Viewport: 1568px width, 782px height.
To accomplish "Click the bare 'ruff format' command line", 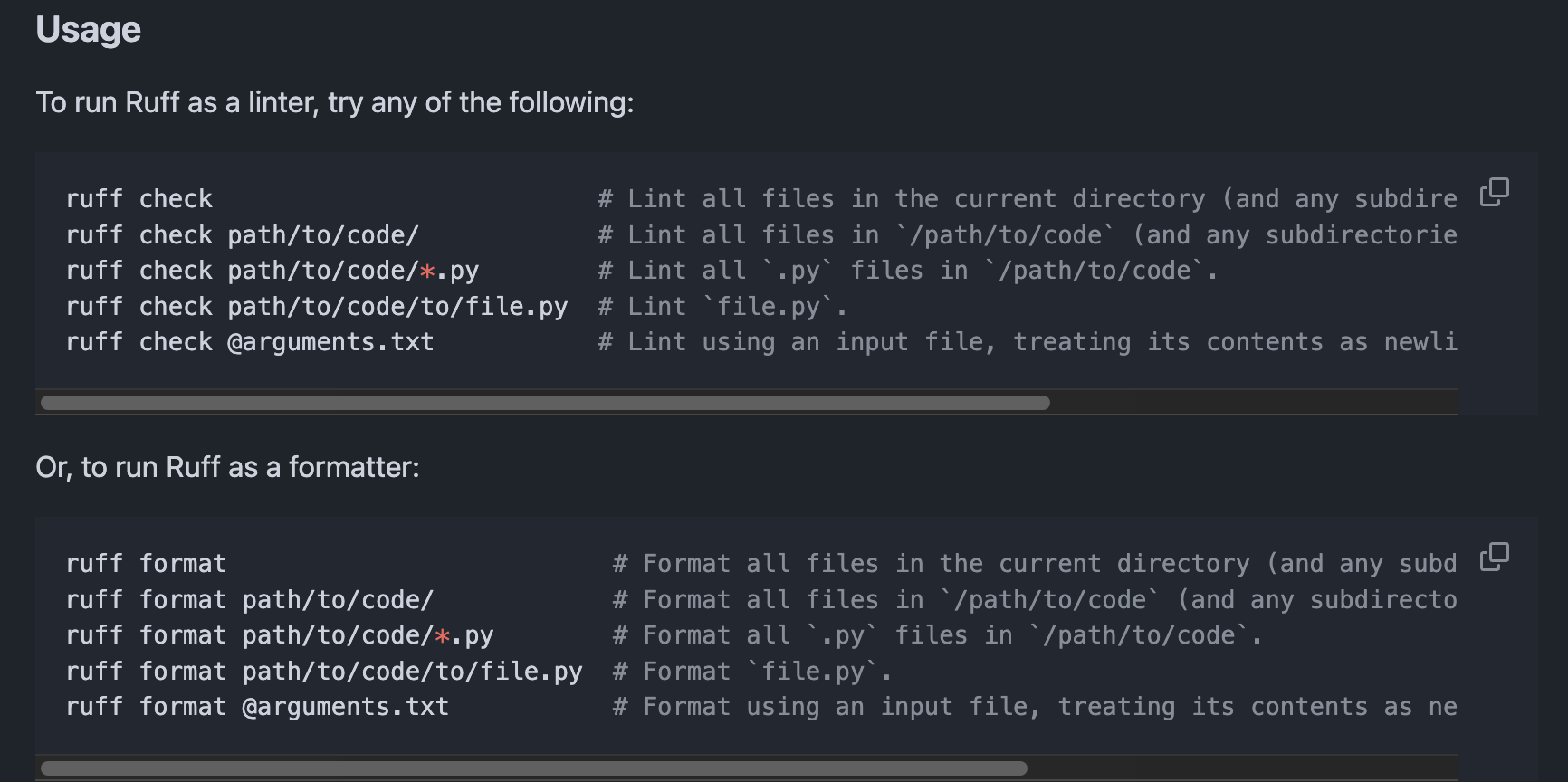I will (x=146, y=564).
